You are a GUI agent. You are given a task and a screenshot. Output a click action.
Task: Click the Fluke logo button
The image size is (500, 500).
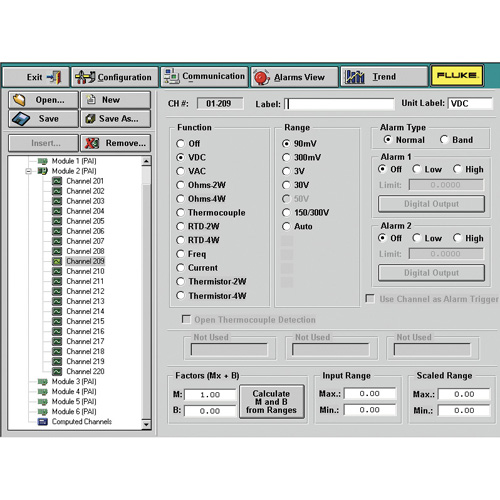tap(457, 76)
